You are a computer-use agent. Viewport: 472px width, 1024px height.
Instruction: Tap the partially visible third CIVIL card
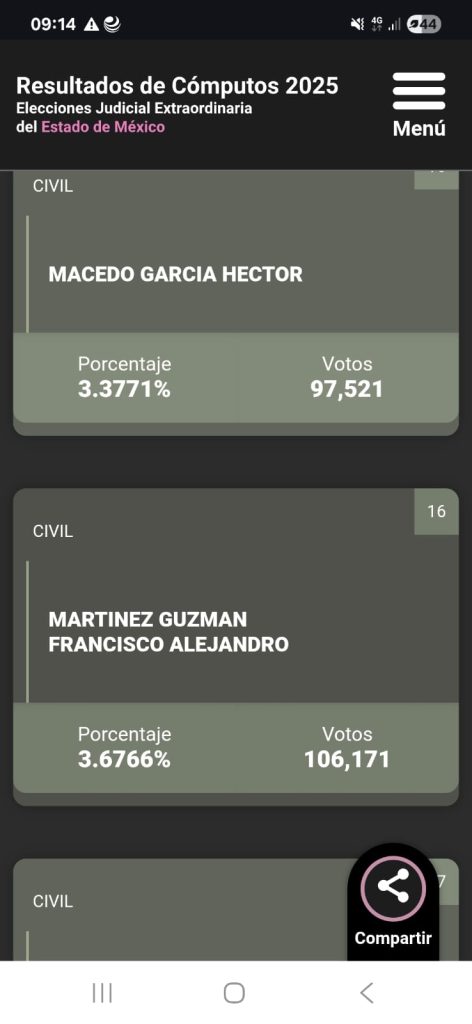[x=183, y=909]
